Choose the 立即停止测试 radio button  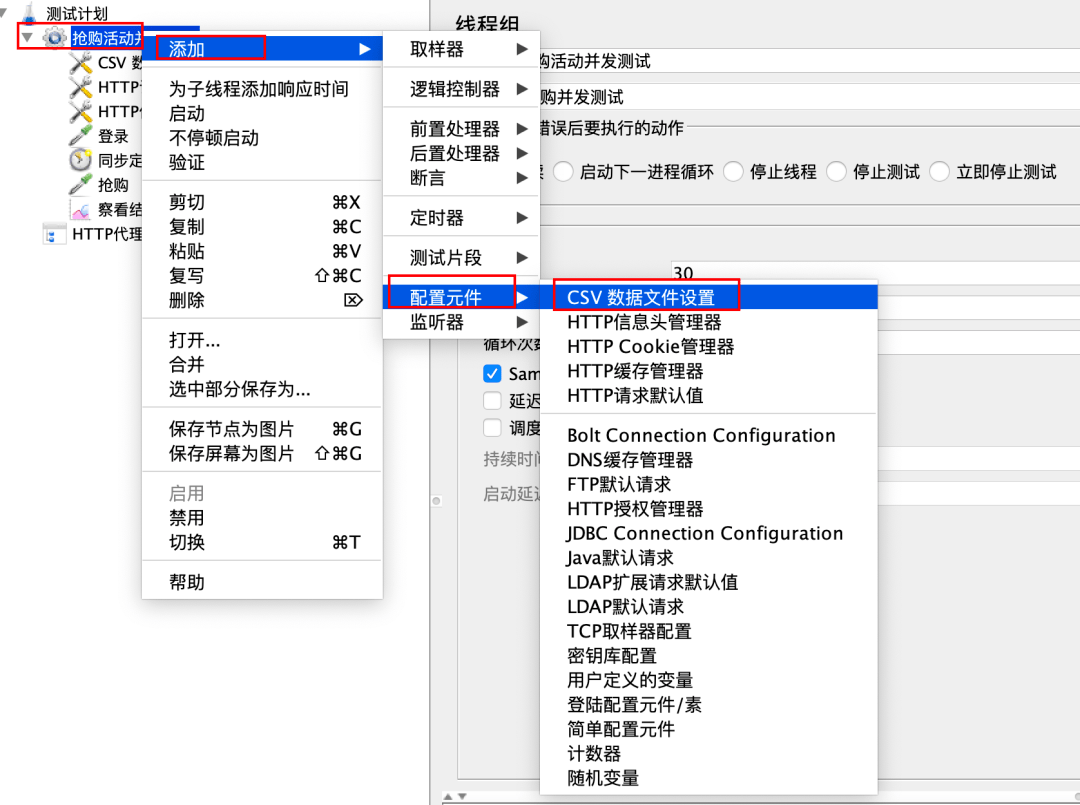tap(939, 171)
